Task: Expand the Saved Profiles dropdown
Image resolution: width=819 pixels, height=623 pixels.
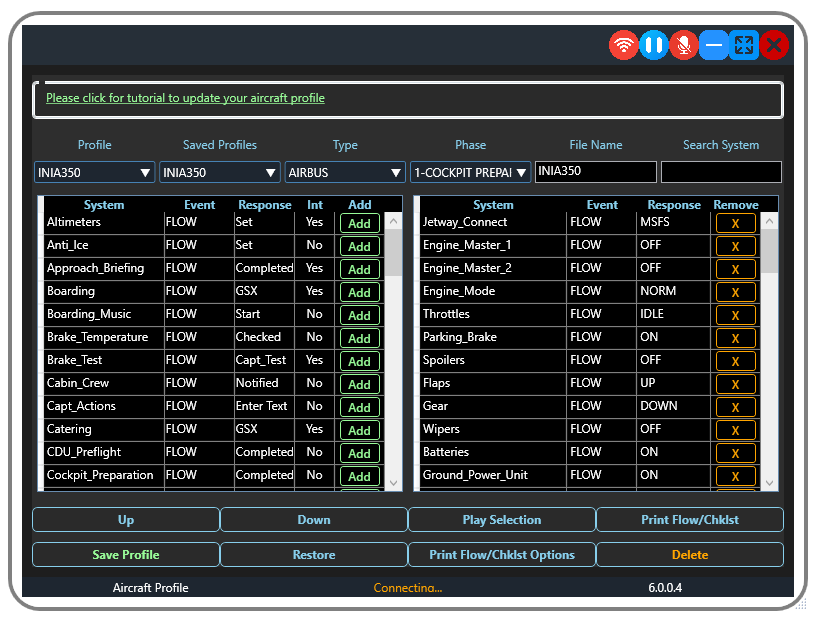Action: tap(219, 173)
